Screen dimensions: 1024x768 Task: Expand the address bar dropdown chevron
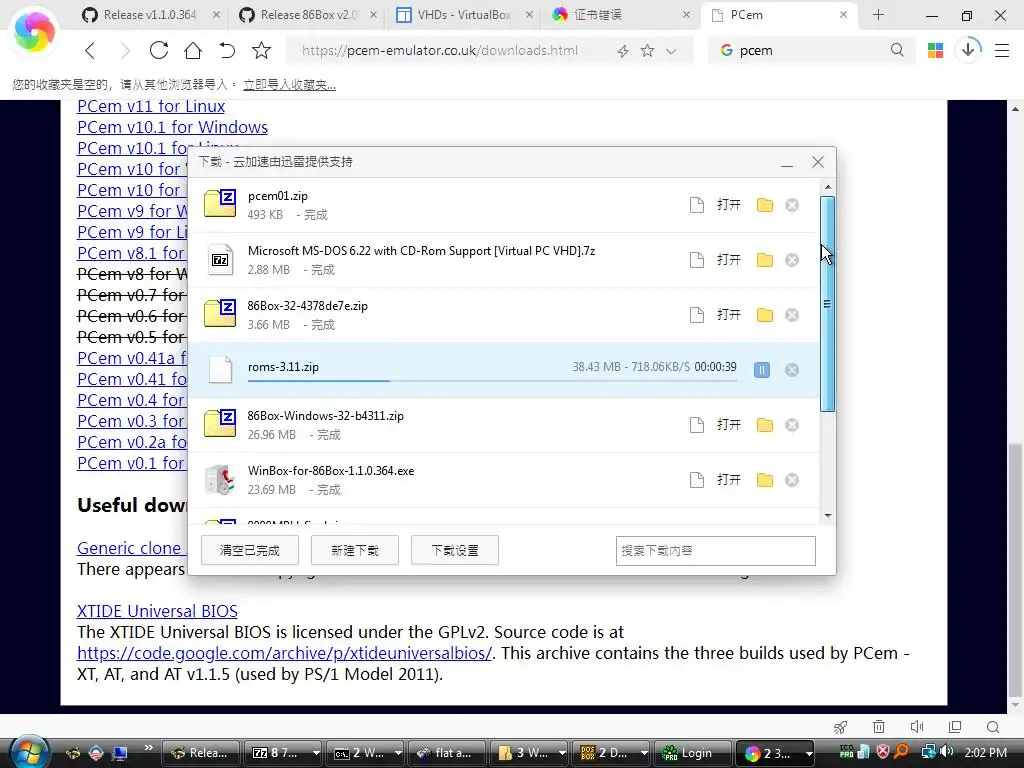671,51
